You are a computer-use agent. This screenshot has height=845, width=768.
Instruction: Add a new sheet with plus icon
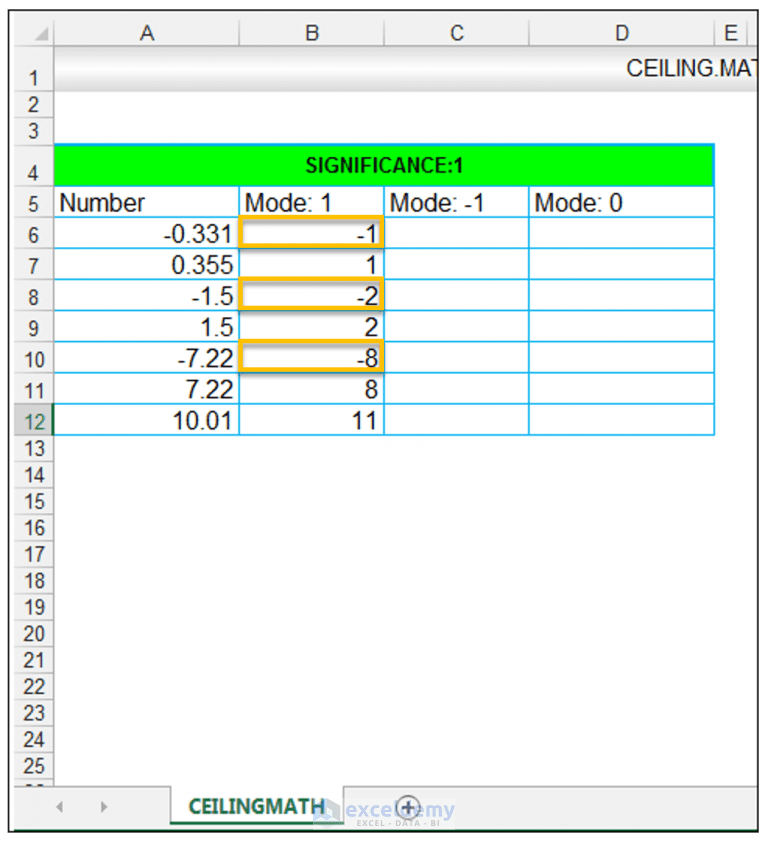pos(408,807)
